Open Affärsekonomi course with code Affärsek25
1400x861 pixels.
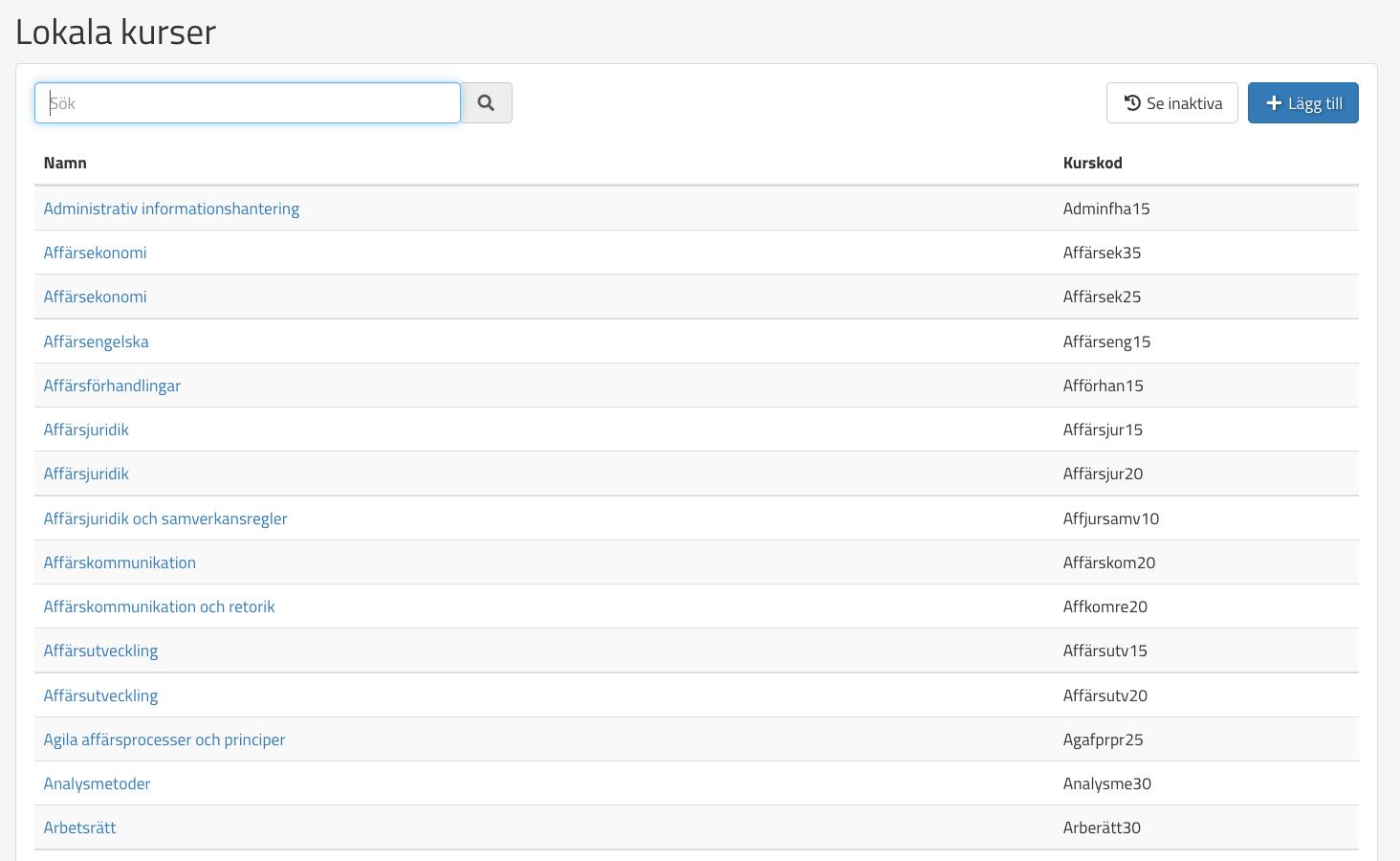pyautogui.click(x=95, y=297)
